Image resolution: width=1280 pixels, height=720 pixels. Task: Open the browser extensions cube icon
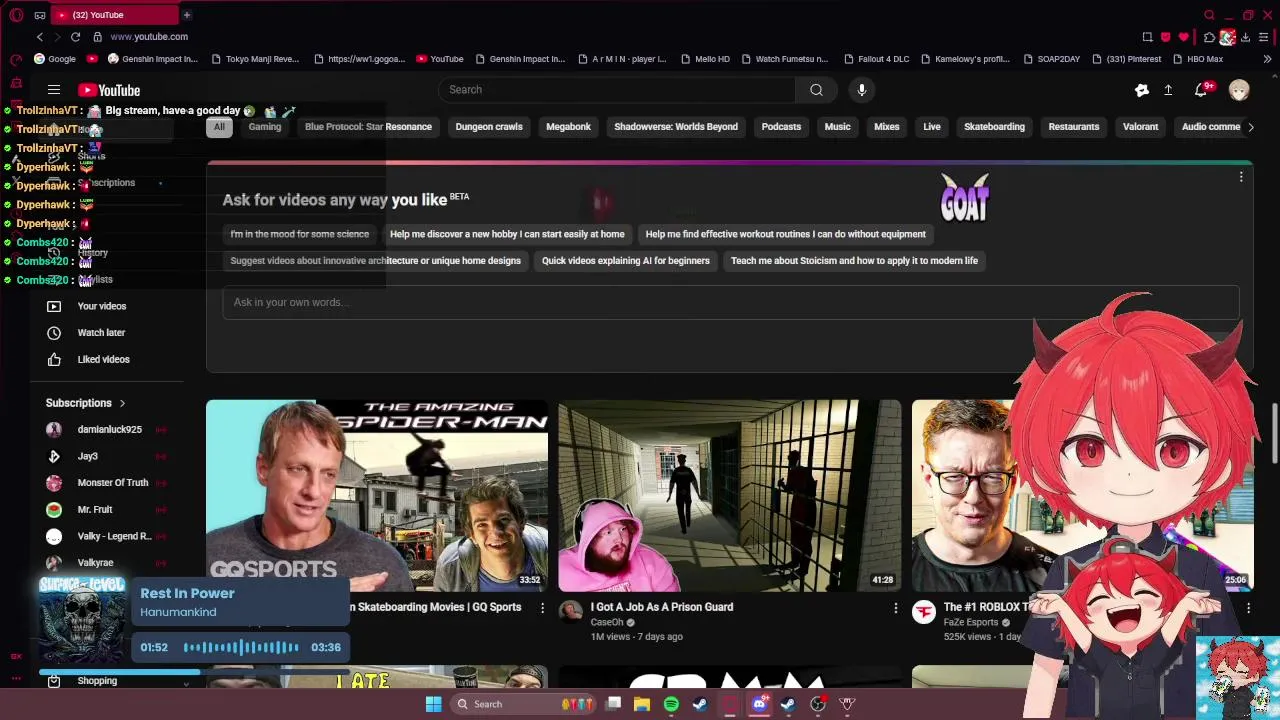click(x=1209, y=37)
